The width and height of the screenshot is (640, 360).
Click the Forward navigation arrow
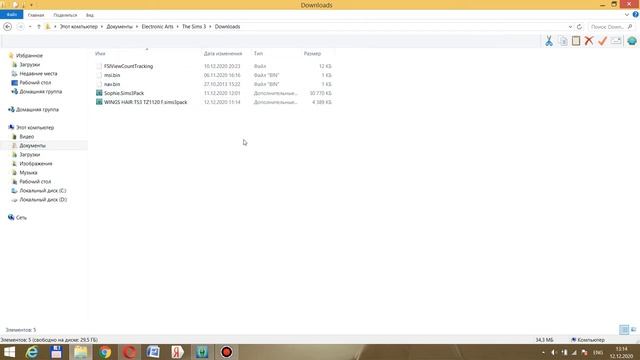pyautogui.click(x=20, y=27)
